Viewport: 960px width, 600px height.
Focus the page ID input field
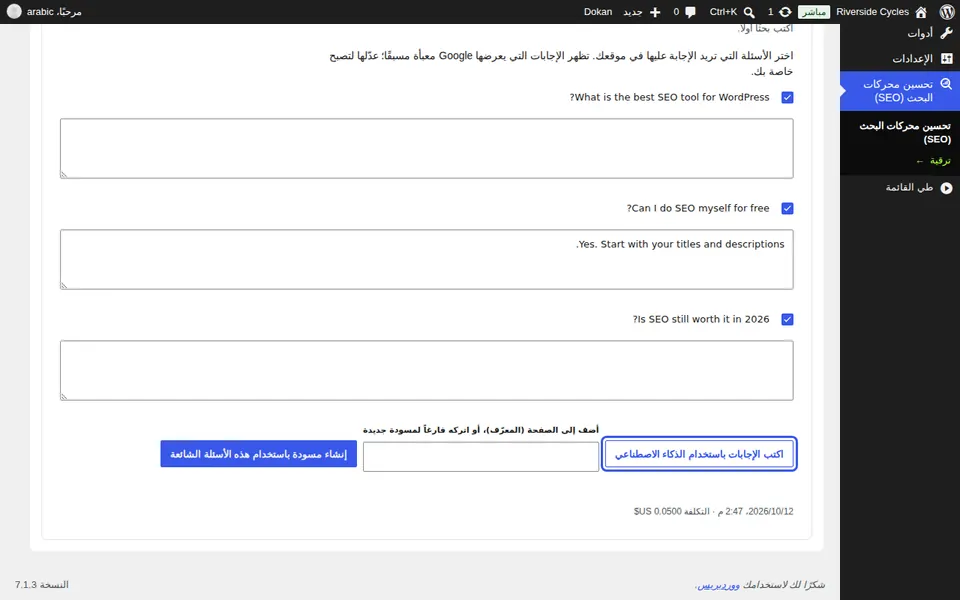pos(481,457)
